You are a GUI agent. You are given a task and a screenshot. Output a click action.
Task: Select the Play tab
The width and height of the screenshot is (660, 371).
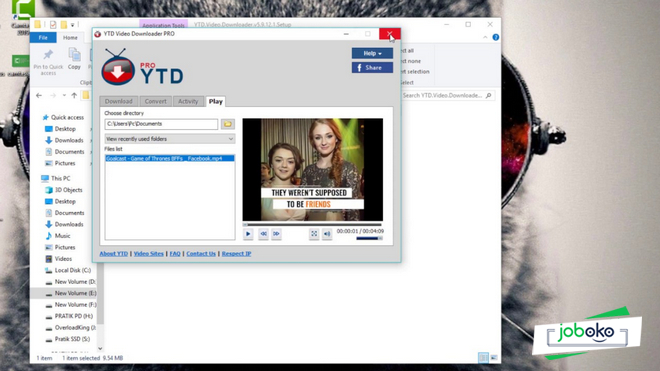pyautogui.click(x=216, y=101)
